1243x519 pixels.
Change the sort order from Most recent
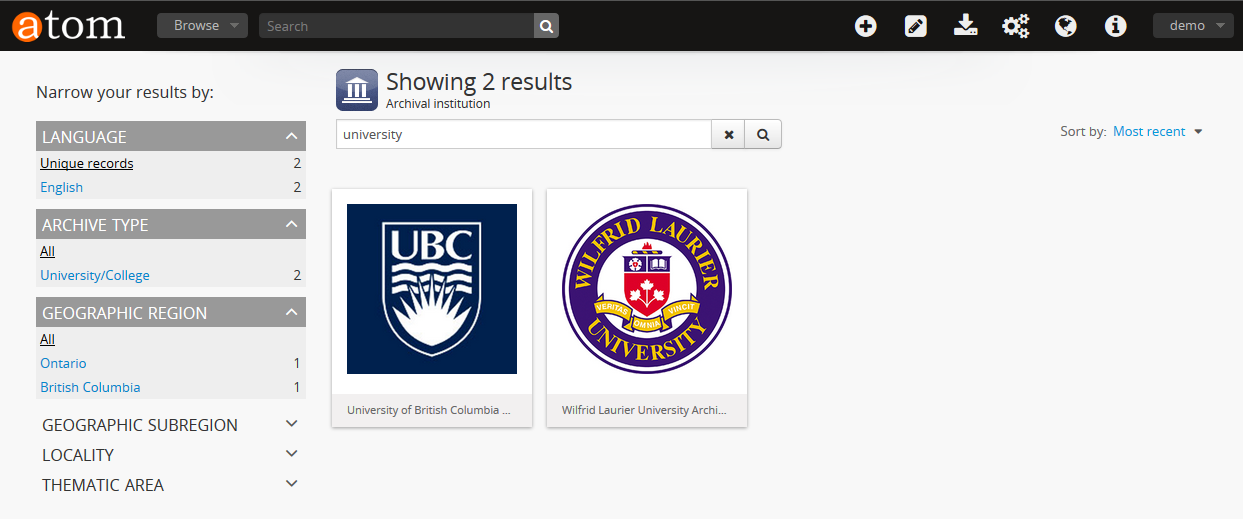(x=1157, y=132)
